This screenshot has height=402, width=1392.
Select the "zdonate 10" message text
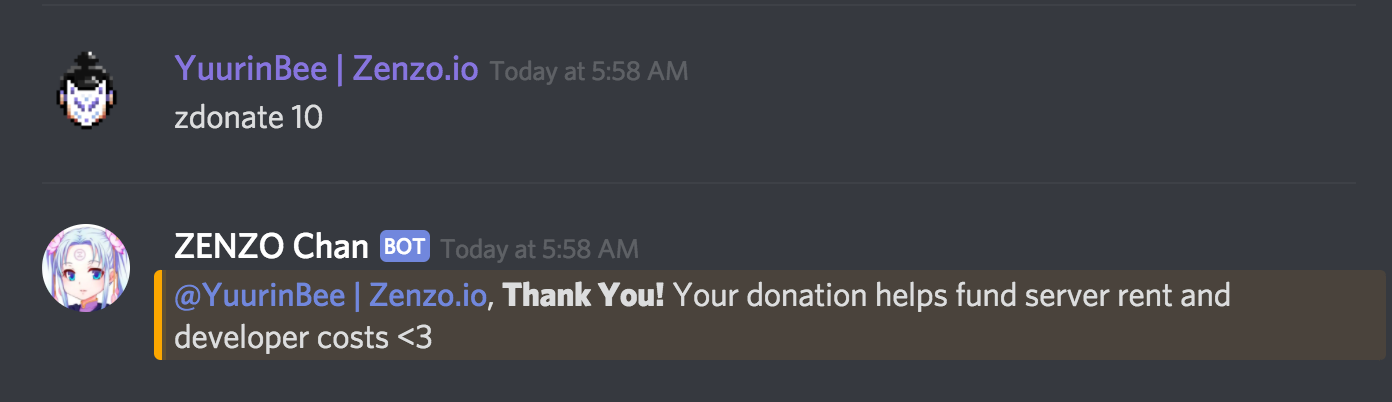click(248, 118)
